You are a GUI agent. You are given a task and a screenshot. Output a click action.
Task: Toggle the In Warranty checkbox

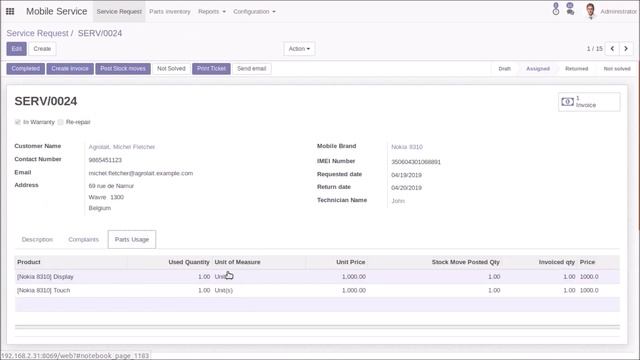pos(18,122)
